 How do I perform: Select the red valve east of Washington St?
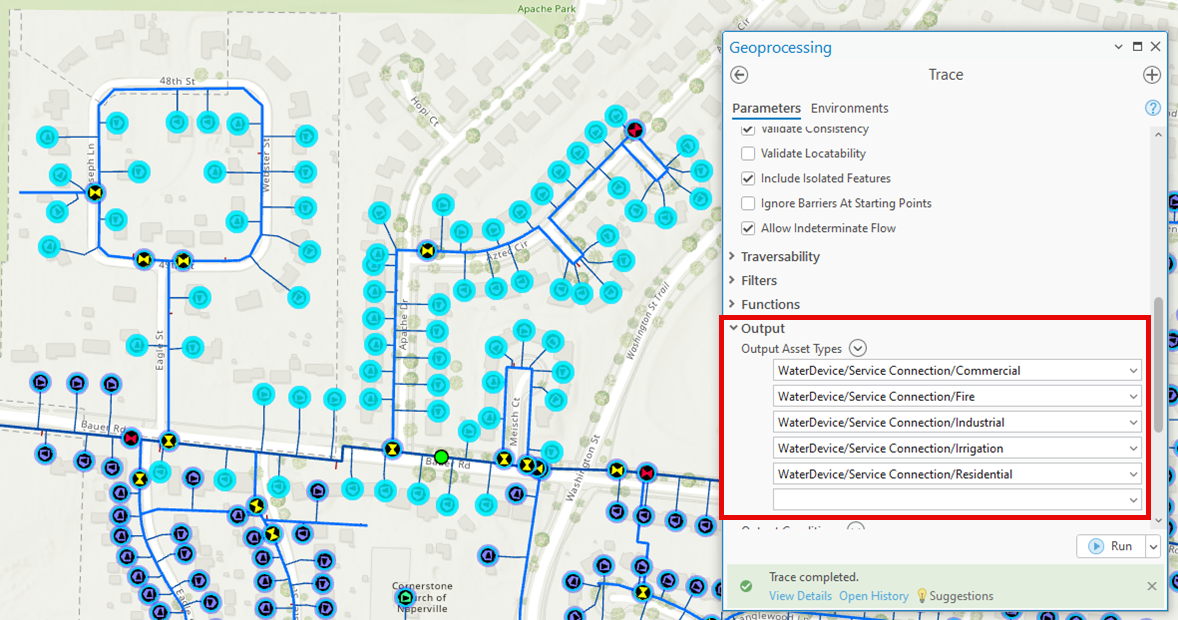click(x=647, y=473)
